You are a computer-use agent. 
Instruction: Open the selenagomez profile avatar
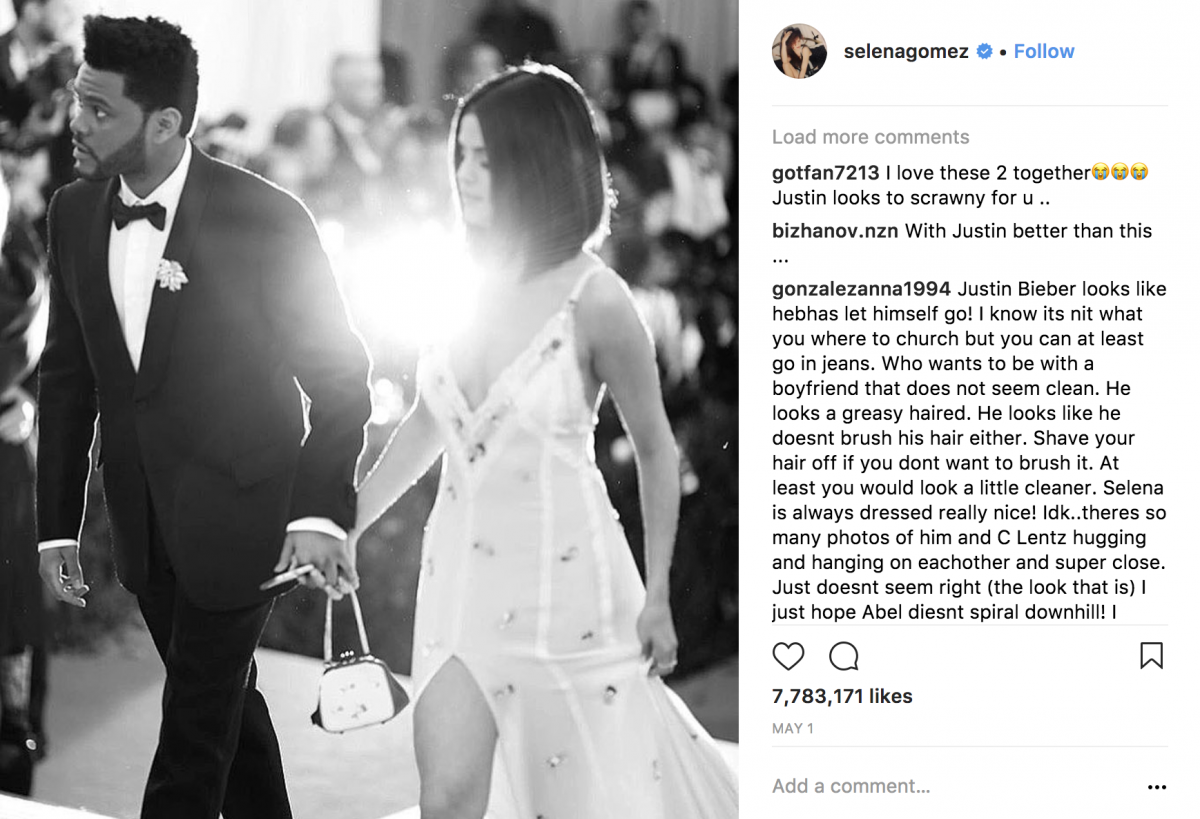coord(799,51)
